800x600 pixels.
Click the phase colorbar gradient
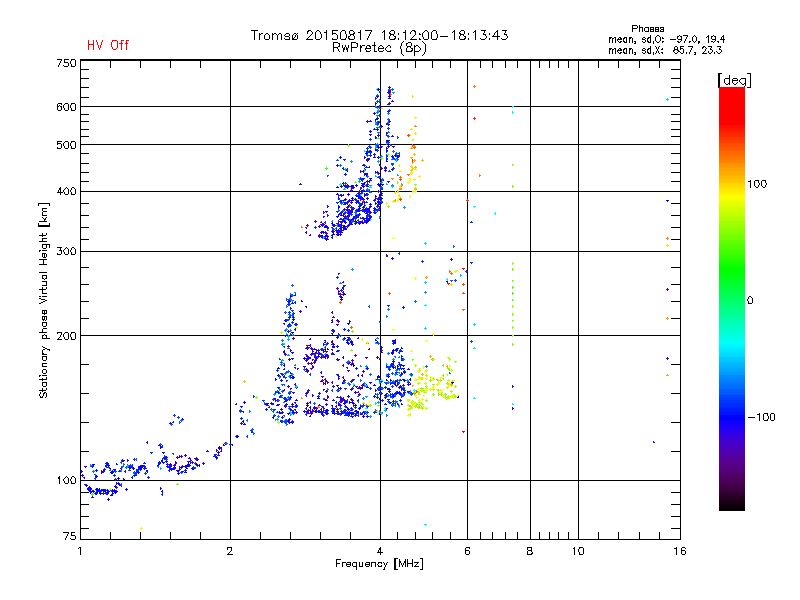[732, 298]
